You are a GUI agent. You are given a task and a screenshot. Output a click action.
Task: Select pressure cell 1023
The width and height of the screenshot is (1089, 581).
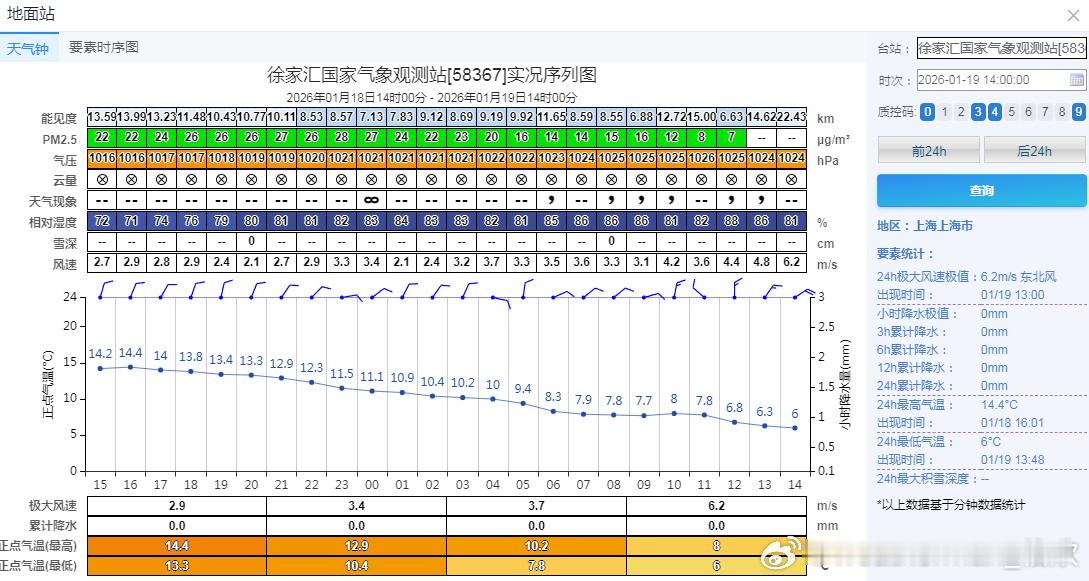click(551, 158)
